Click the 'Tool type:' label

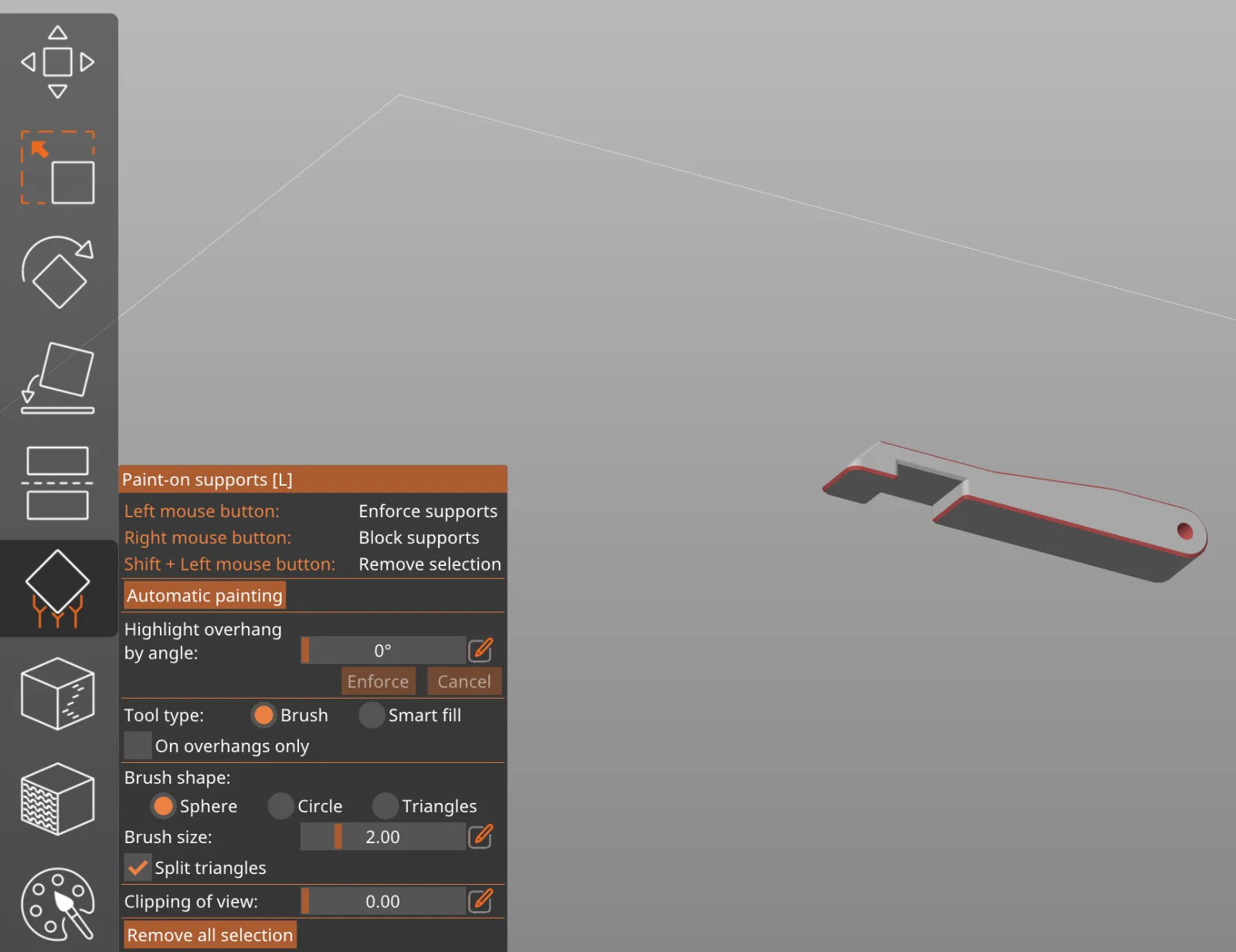164,715
